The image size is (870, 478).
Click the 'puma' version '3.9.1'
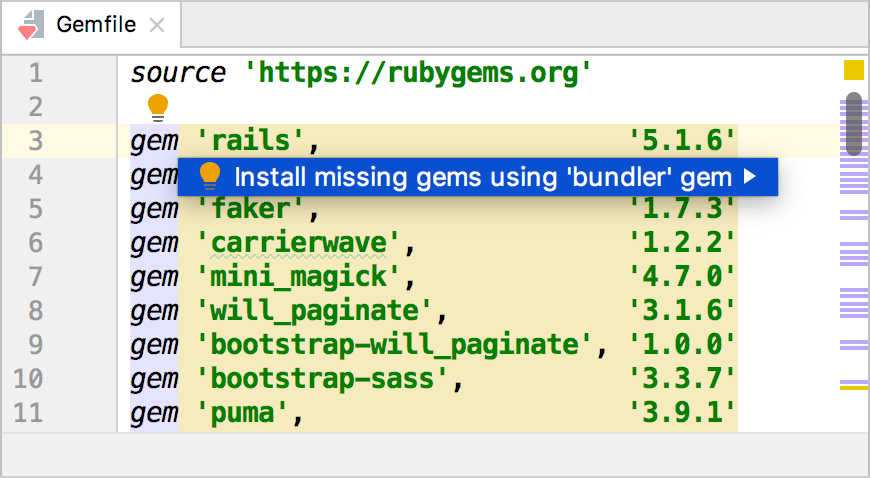tap(682, 413)
